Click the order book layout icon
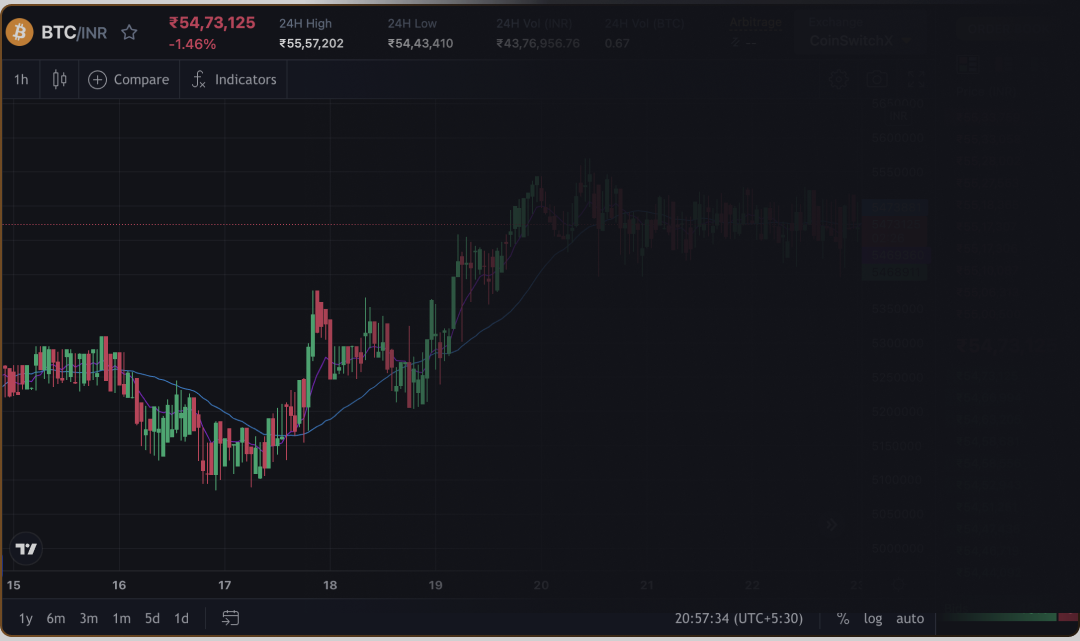Viewport: 1080px width, 641px height. (968, 63)
